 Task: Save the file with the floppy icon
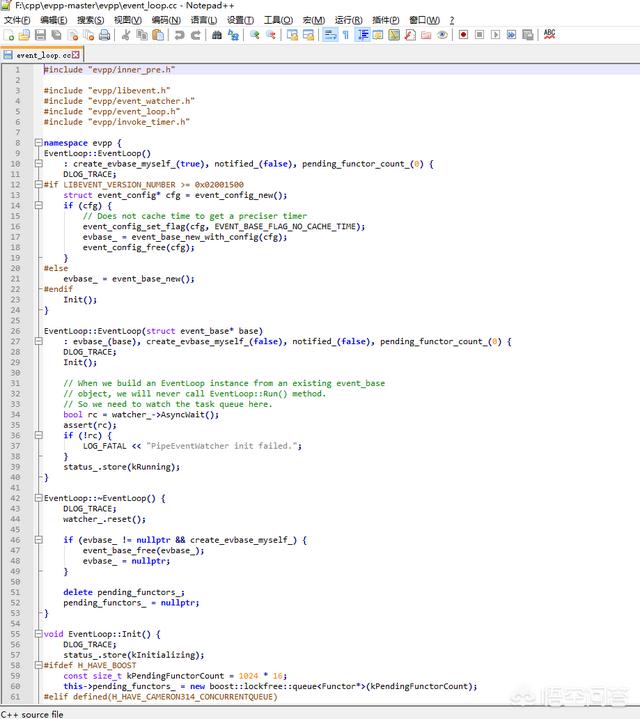[x=40, y=35]
